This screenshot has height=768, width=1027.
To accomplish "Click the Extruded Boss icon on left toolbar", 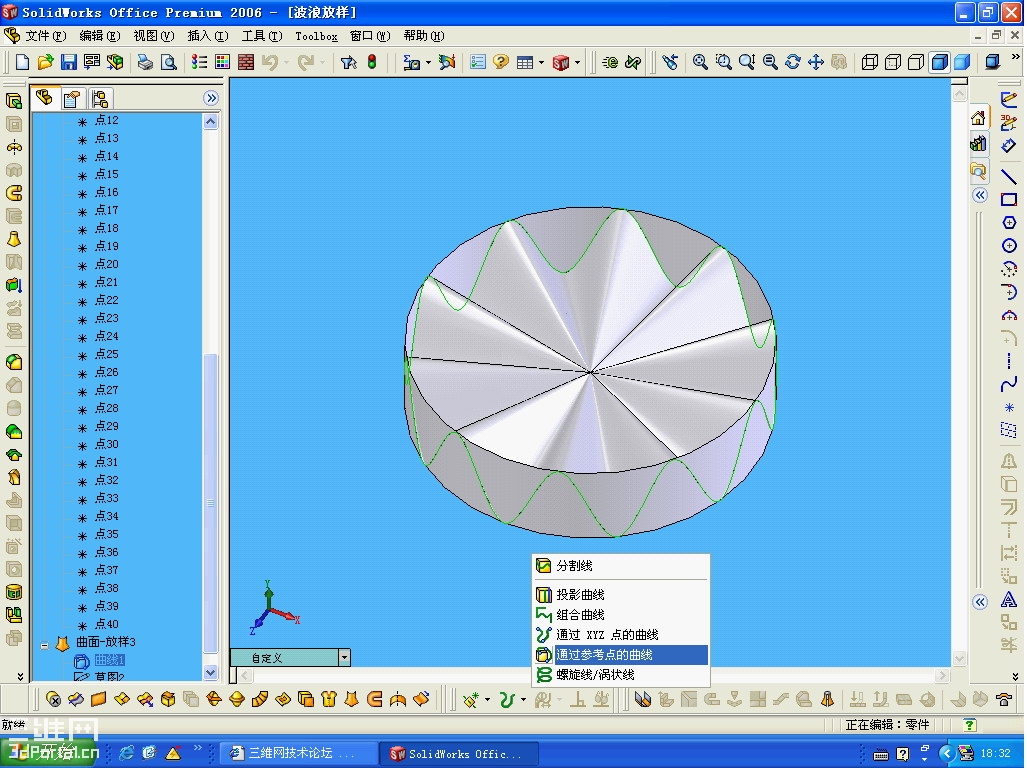I will 14,100.
